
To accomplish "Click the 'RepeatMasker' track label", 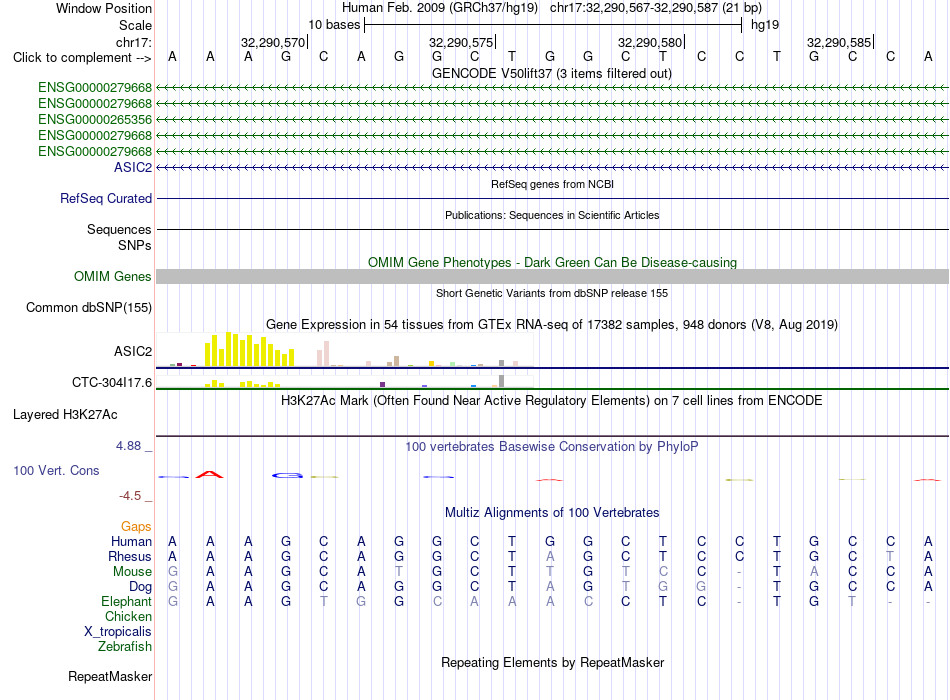I will pyautogui.click(x=110, y=676).
